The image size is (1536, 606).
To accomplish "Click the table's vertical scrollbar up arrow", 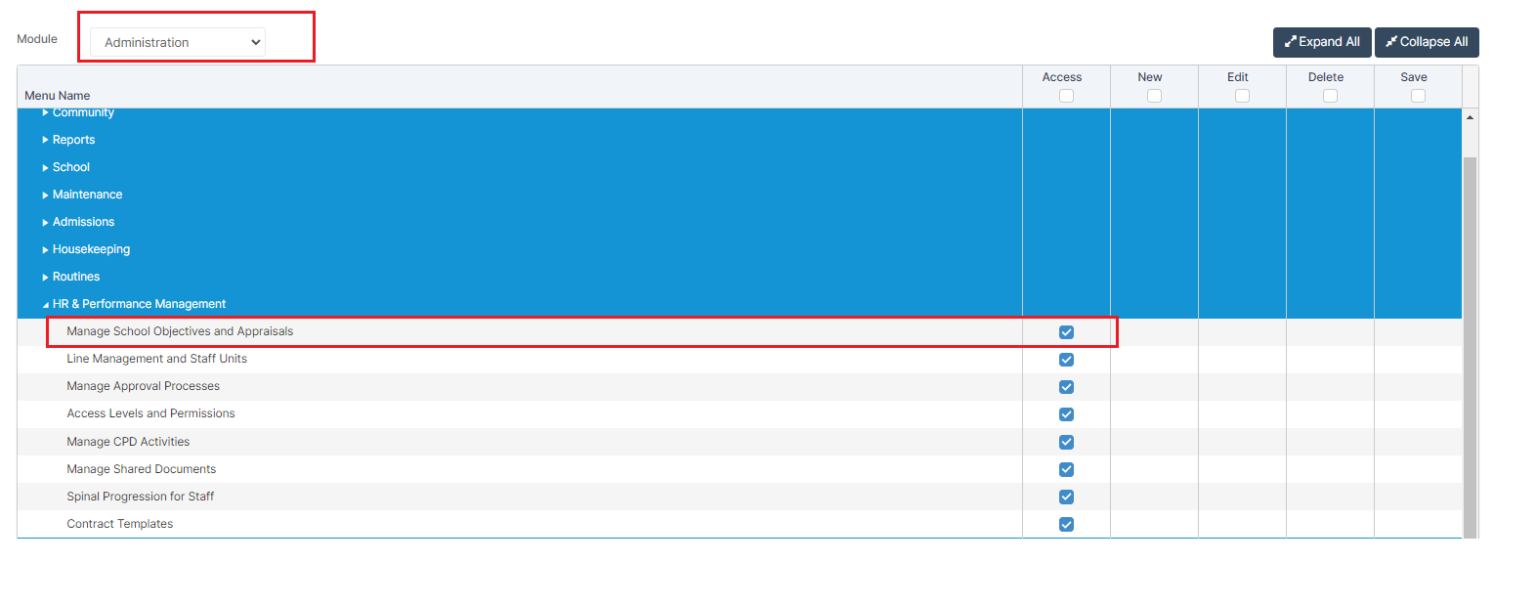I will tap(1470, 117).
